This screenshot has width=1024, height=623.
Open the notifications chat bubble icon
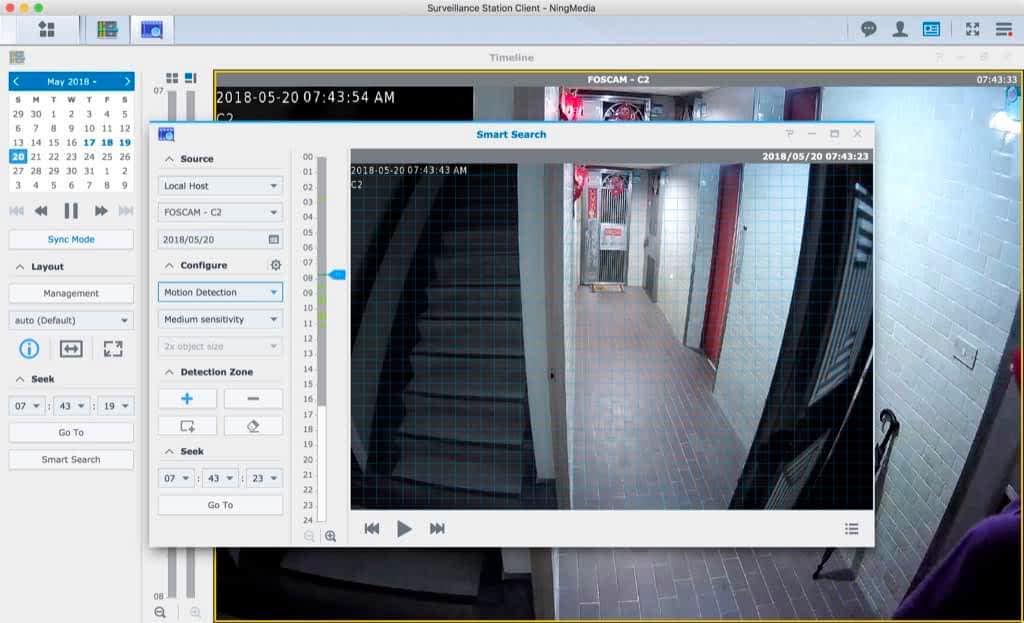[869, 29]
